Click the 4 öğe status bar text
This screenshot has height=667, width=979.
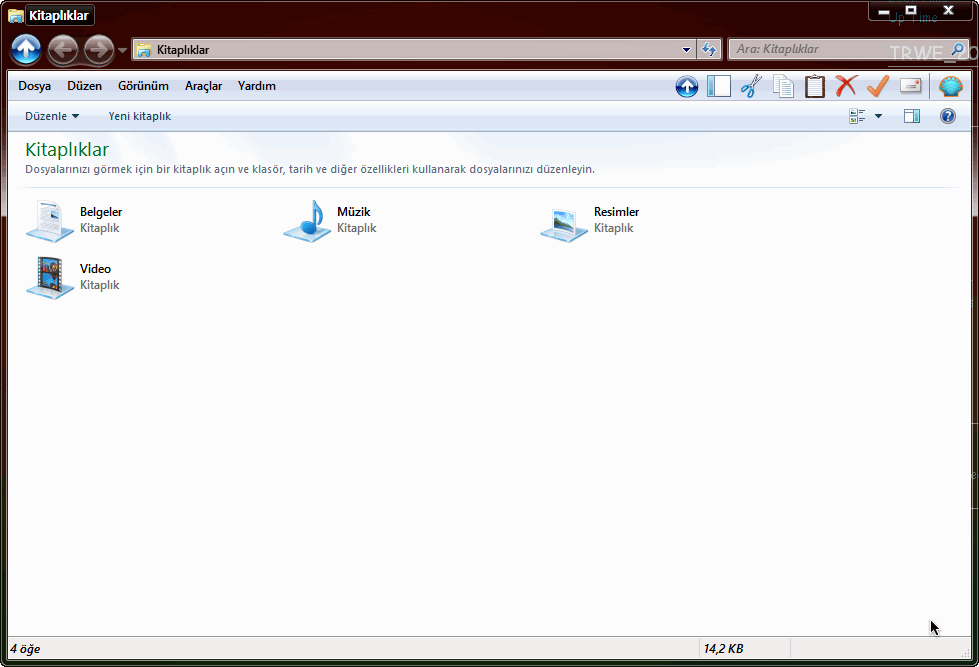pyautogui.click(x=26, y=649)
